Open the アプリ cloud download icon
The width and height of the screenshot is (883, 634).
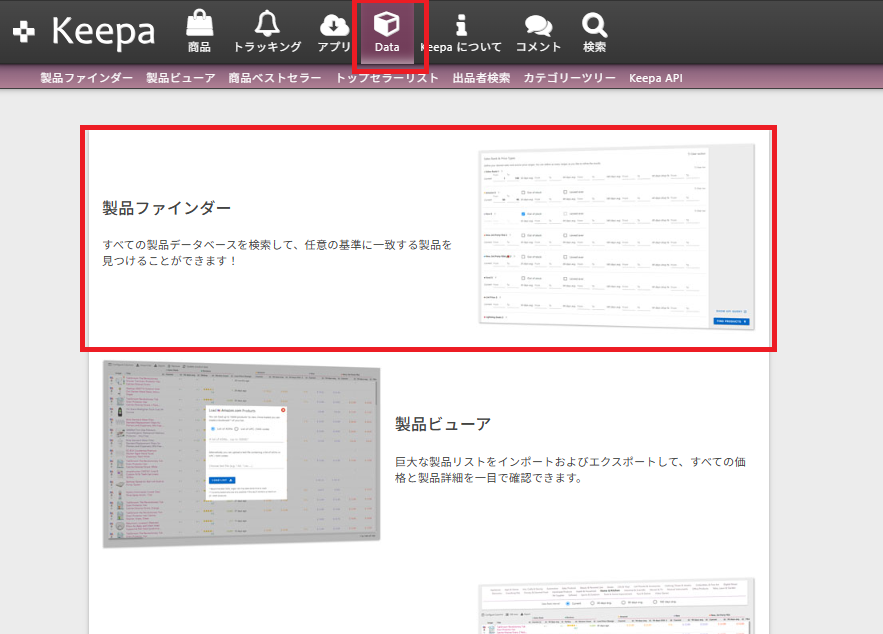click(x=334, y=24)
